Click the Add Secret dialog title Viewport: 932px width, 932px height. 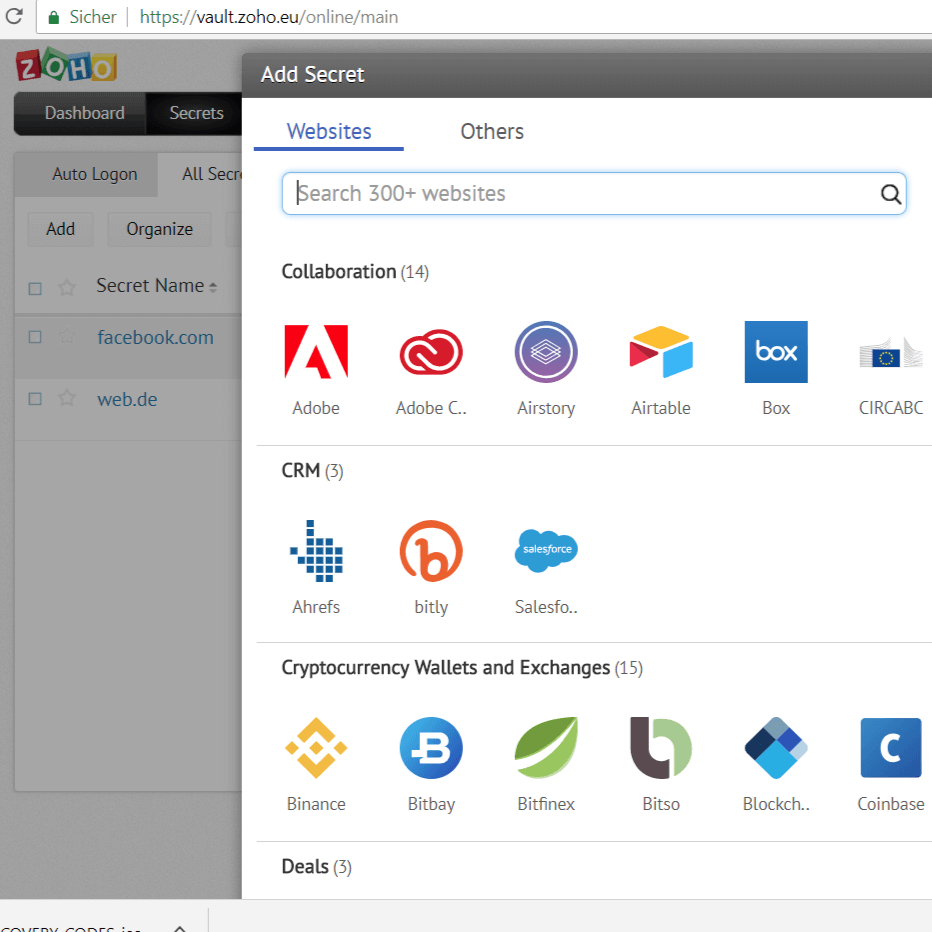(313, 75)
